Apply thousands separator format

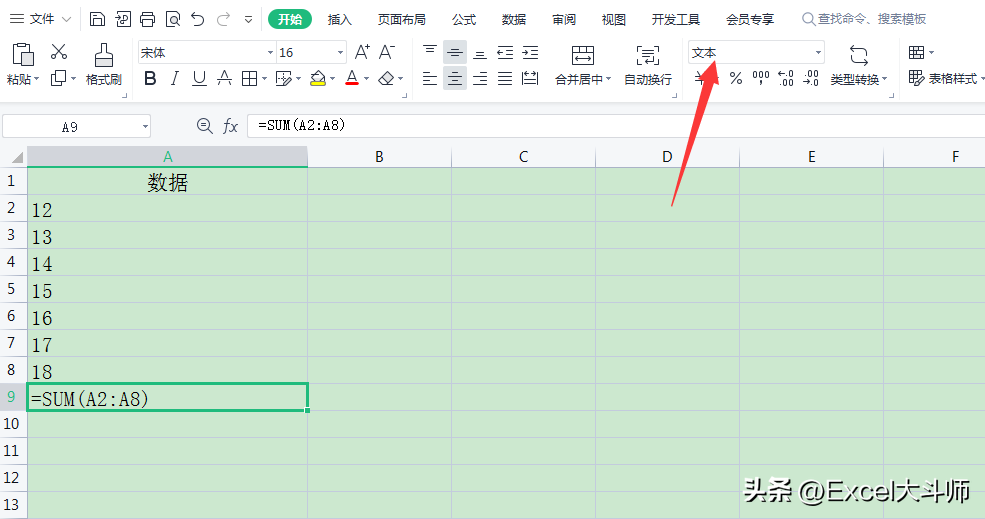761,79
